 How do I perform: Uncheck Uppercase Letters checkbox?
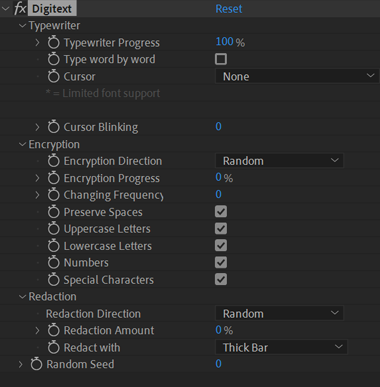point(221,229)
